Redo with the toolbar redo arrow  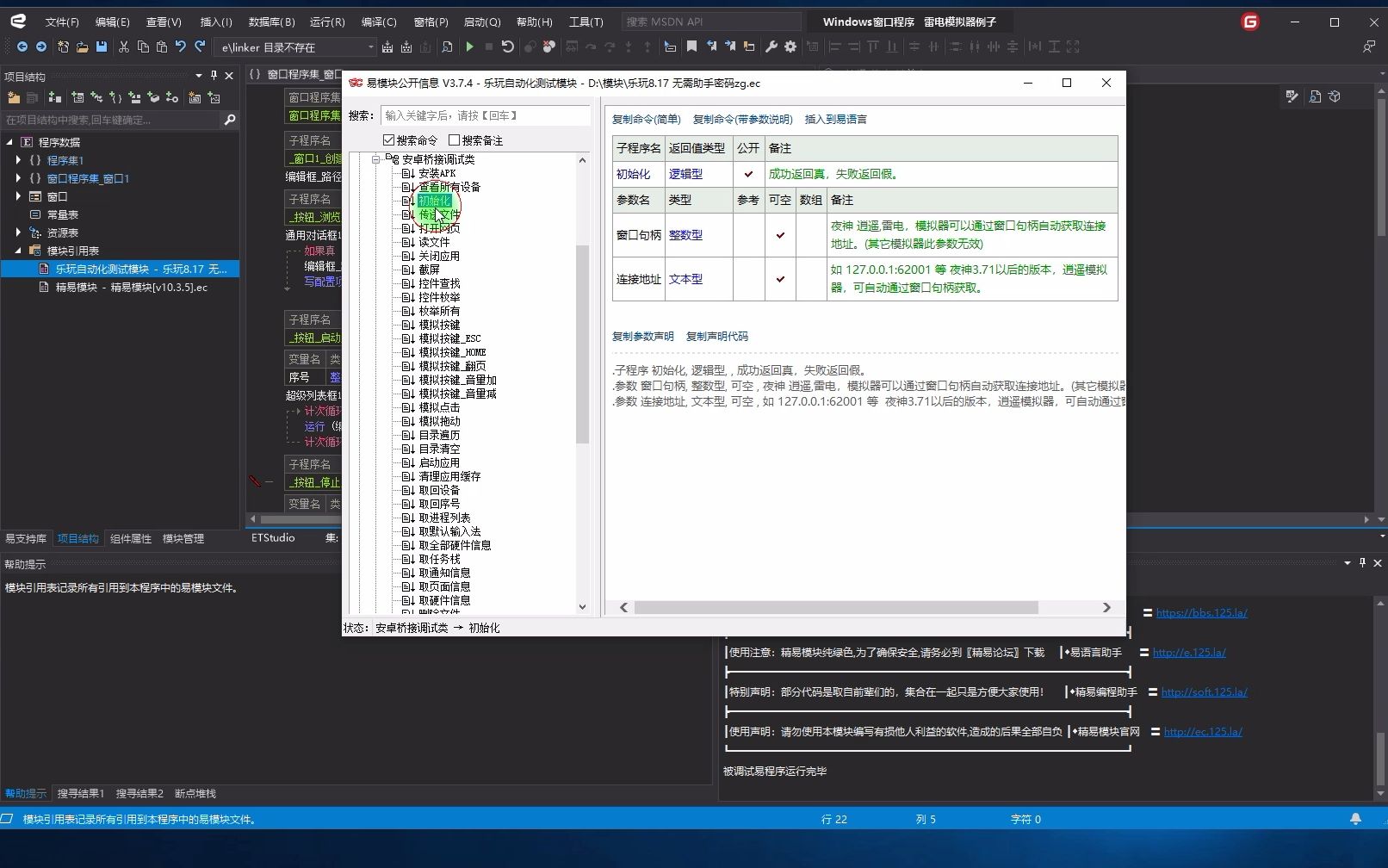[200, 46]
